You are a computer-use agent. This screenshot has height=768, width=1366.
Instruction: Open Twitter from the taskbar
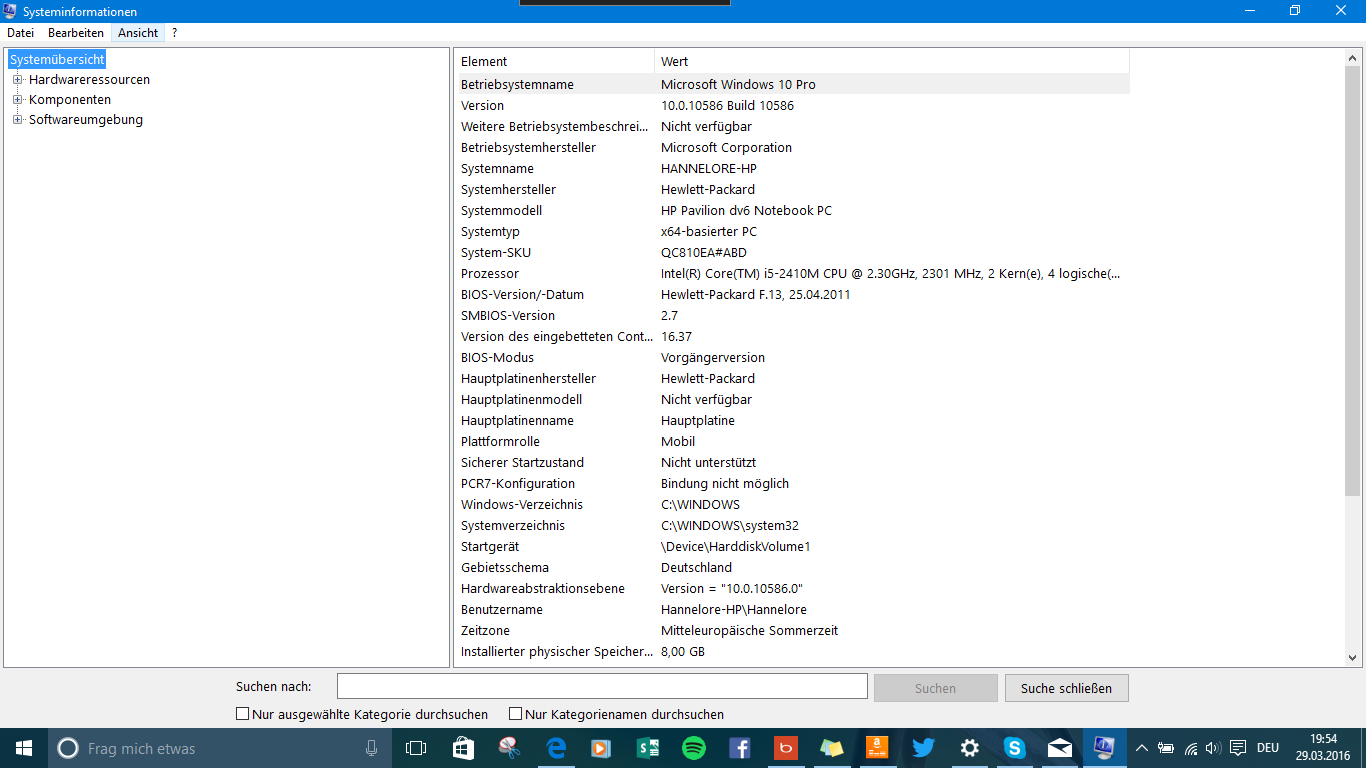tap(923, 748)
